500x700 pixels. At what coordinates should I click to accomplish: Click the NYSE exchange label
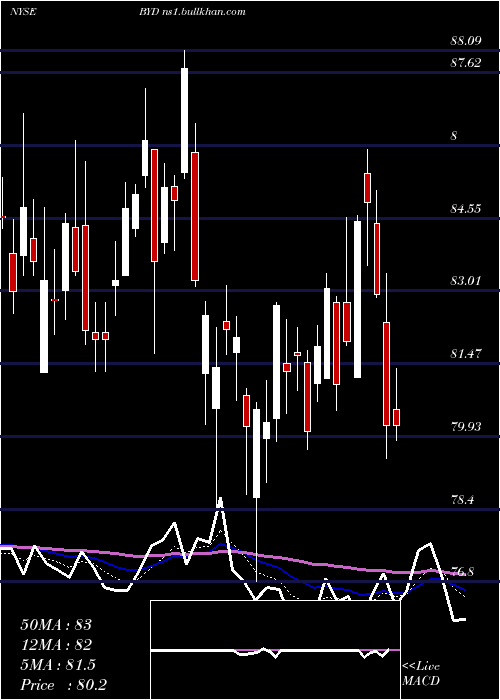click(x=23, y=12)
